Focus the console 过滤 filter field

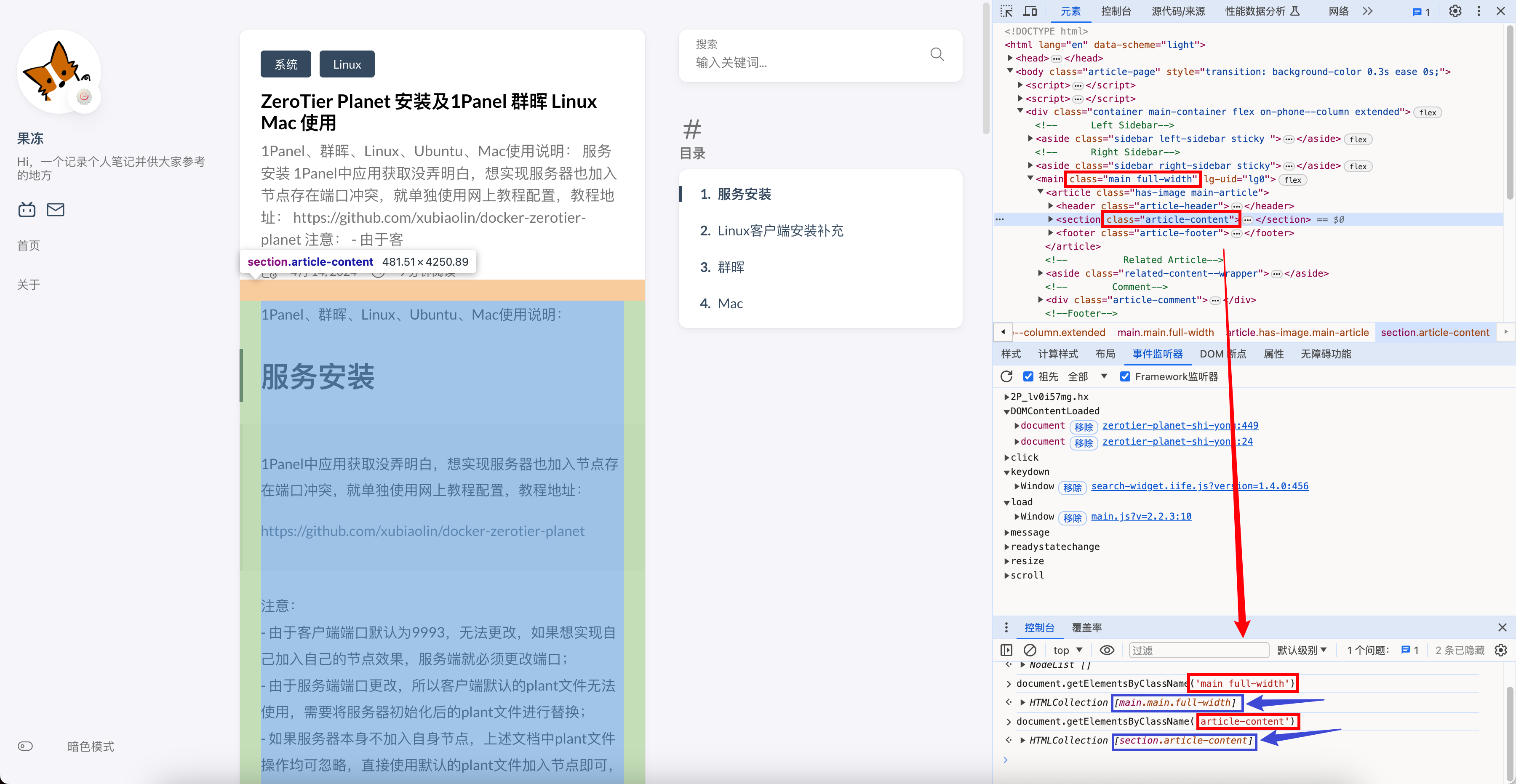[1198, 650]
